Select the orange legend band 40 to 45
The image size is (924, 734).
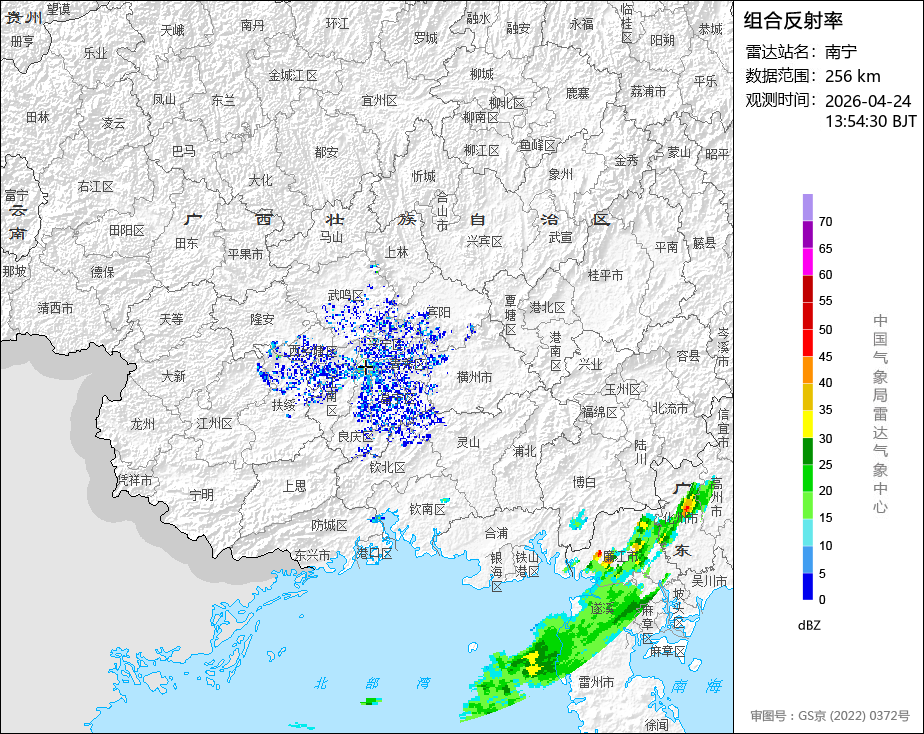(x=807, y=369)
